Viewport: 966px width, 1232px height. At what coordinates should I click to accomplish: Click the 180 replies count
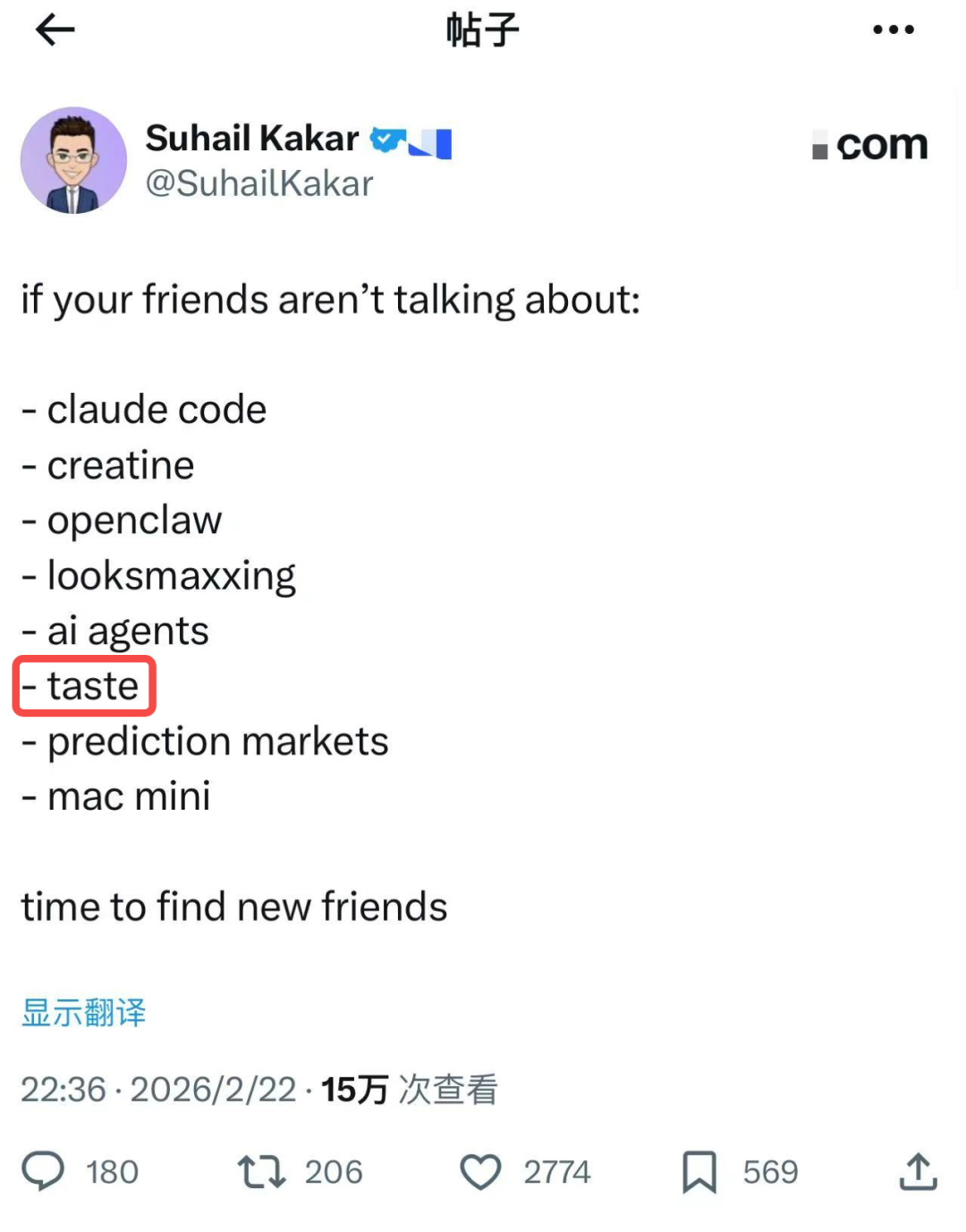coord(112,1172)
